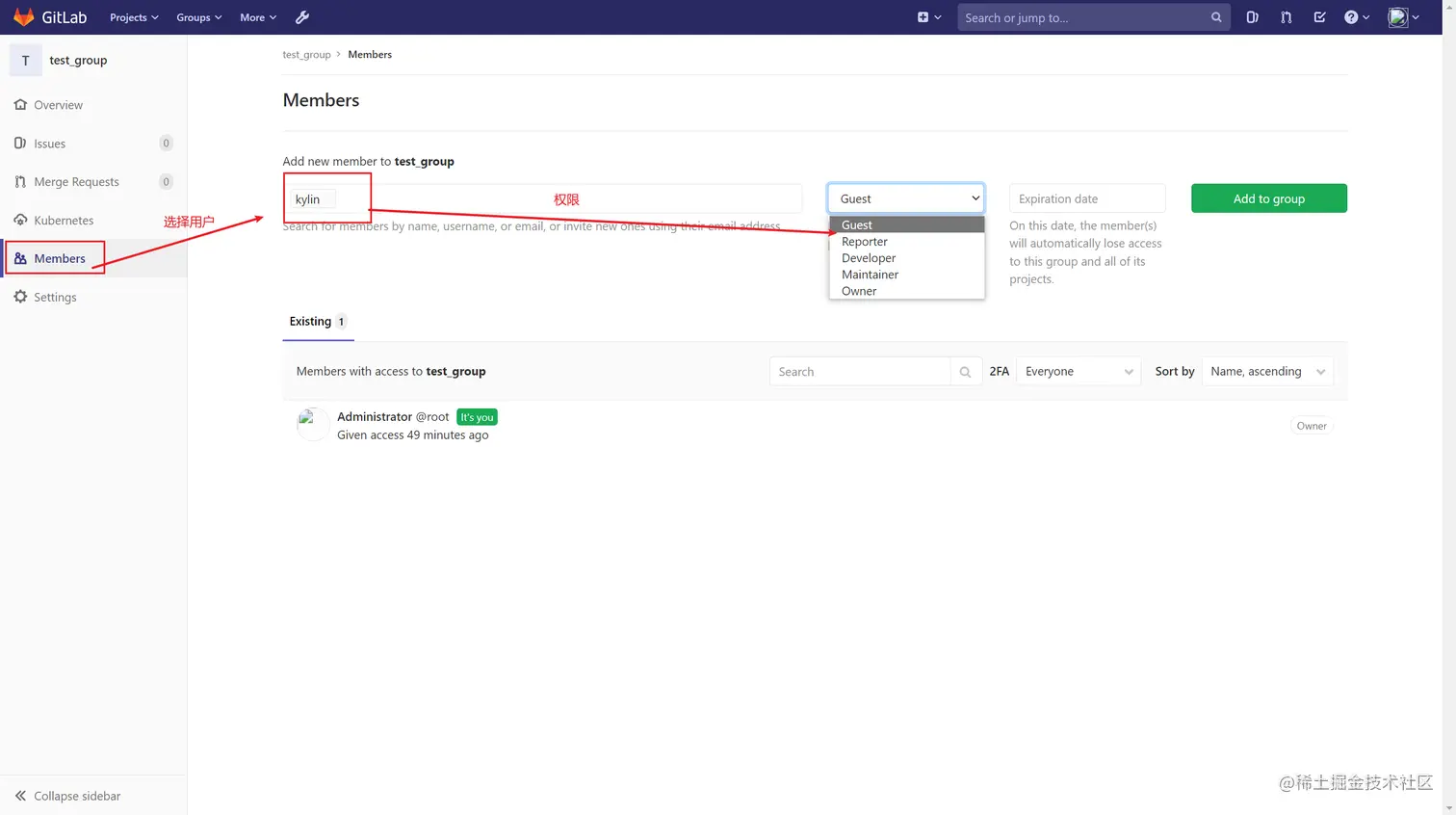
Task: Select Owner role option in list
Action: click(907, 291)
